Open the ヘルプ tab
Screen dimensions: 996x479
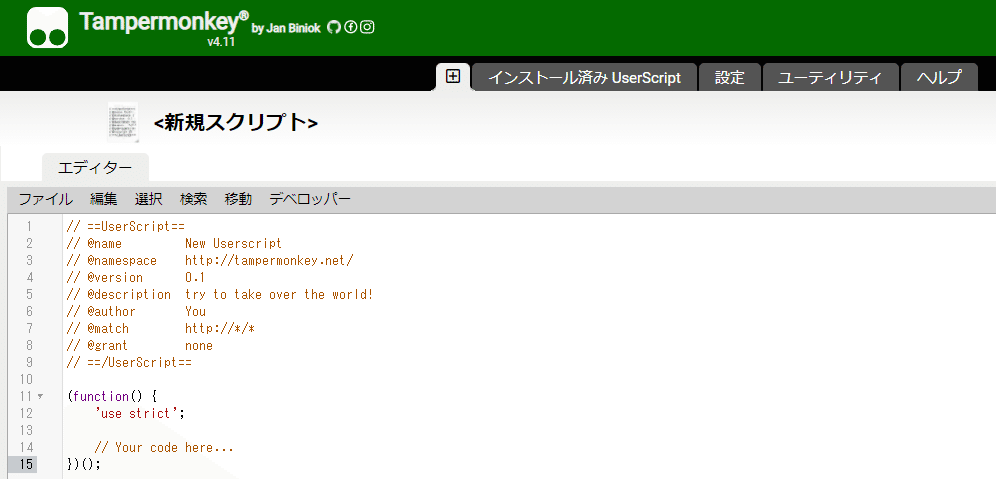939,78
